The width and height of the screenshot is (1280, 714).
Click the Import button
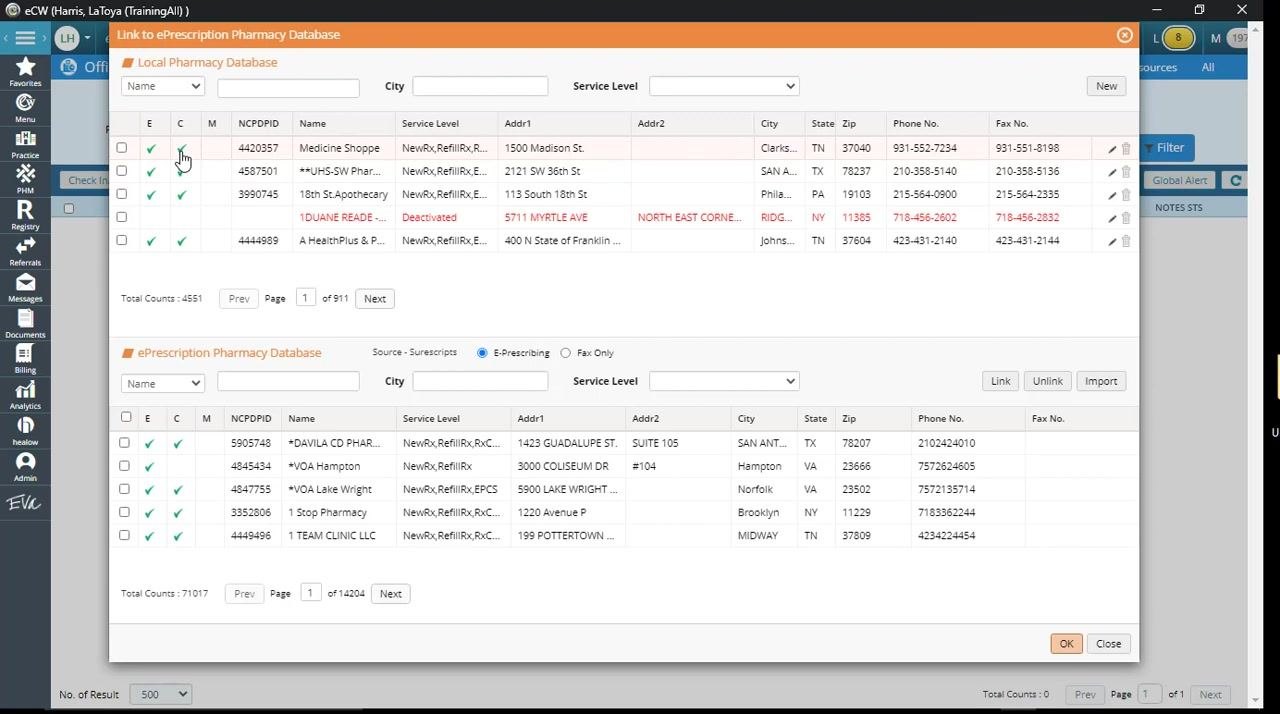coord(1101,381)
